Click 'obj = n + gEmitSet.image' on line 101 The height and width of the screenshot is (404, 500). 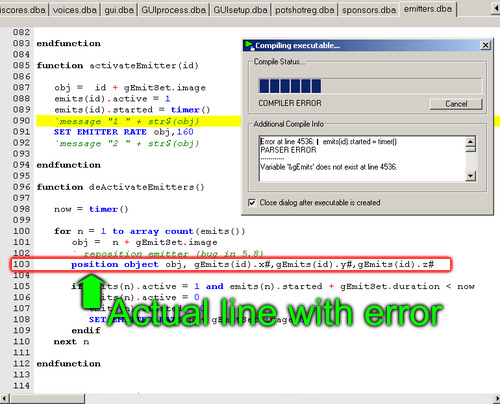pyautogui.click(x=144, y=242)
